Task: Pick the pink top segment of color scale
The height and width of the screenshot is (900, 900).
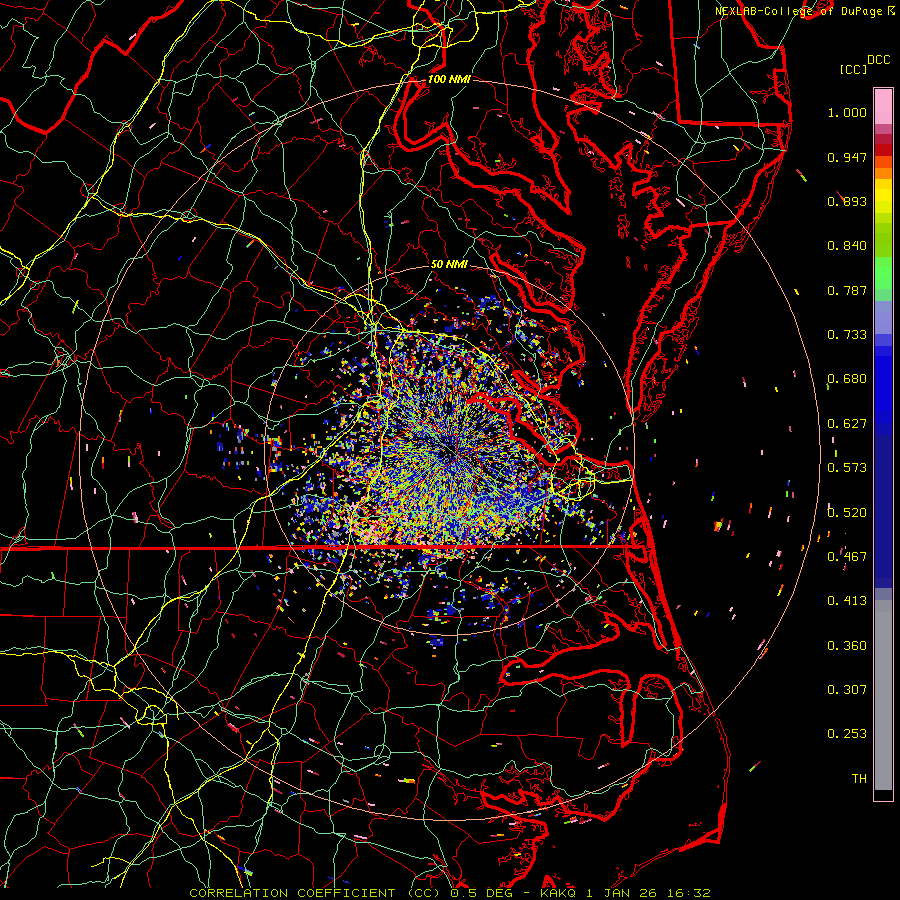Action: 883,107
